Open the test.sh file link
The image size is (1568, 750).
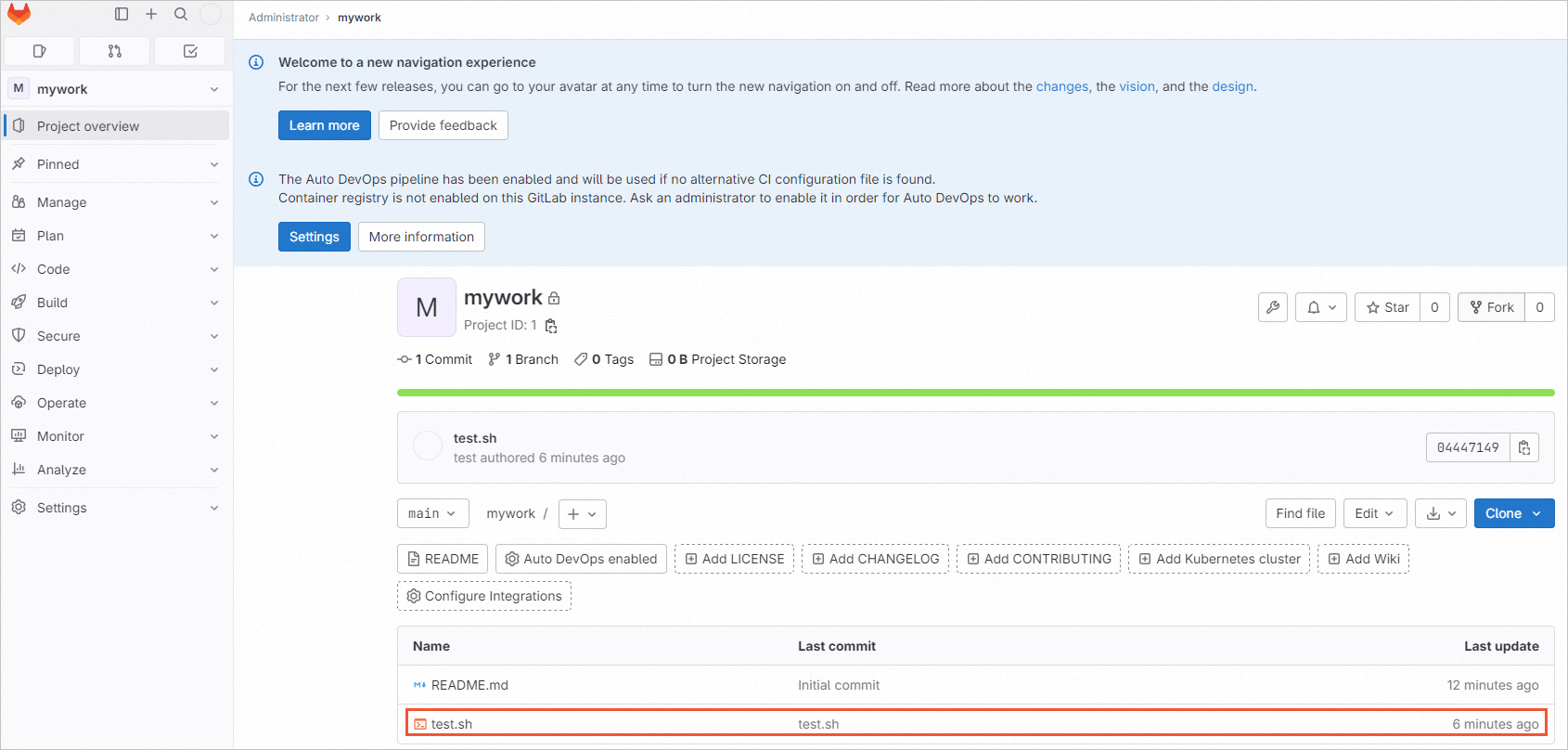[452, 724]
